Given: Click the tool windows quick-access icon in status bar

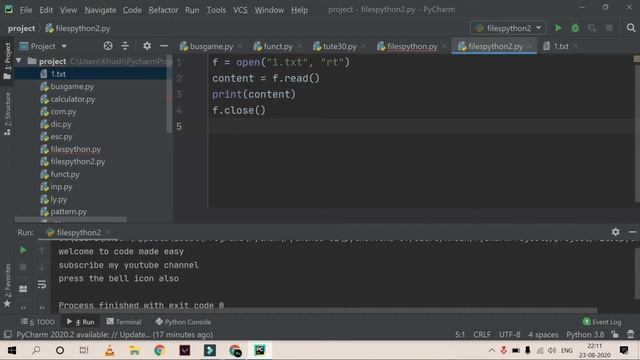Looking at the screenshot, I should [7, 334].
